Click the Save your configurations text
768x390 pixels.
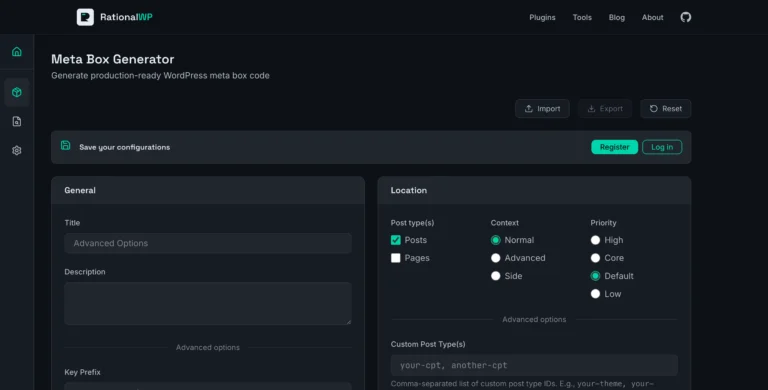click(x=124, y=147)
